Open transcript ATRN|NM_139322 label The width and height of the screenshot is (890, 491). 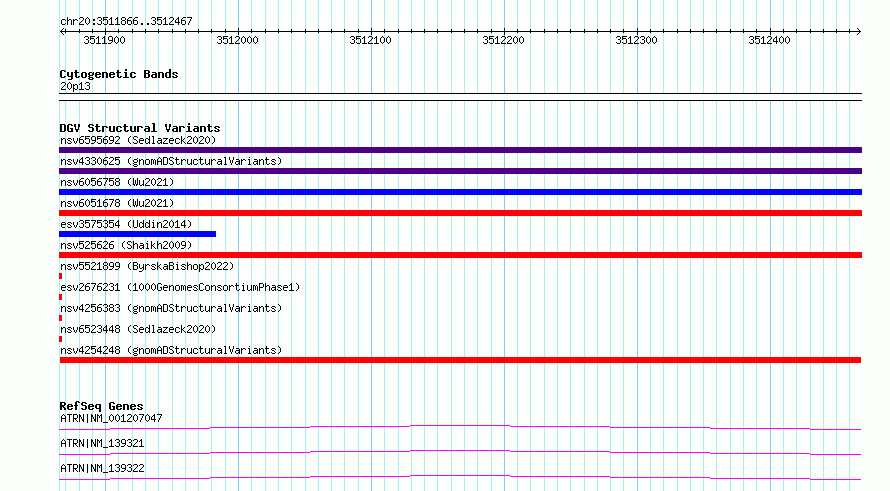(x=102, y=468)
